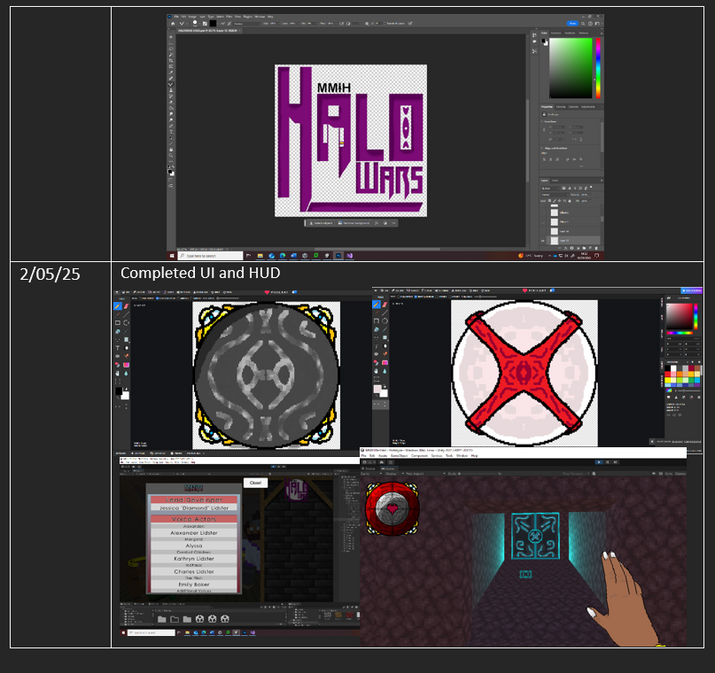Select Bucket fill in right Pixilart window
Viewport: 715px width, 673px height.
click(376, 329)
